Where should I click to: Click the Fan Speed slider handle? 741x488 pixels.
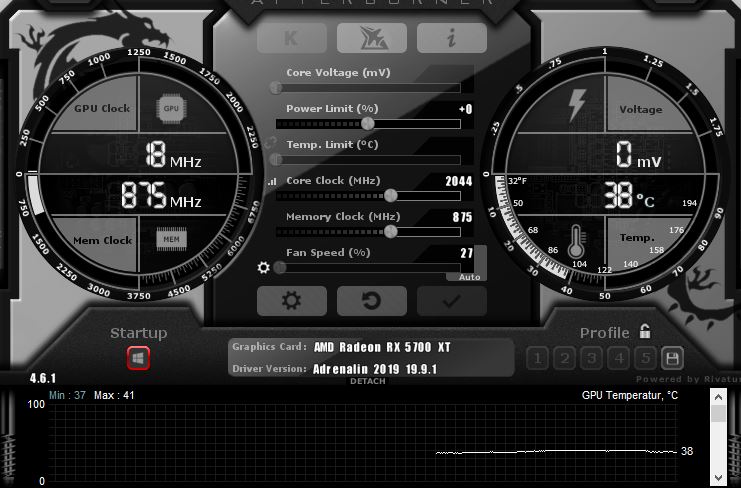coord(280,268)
